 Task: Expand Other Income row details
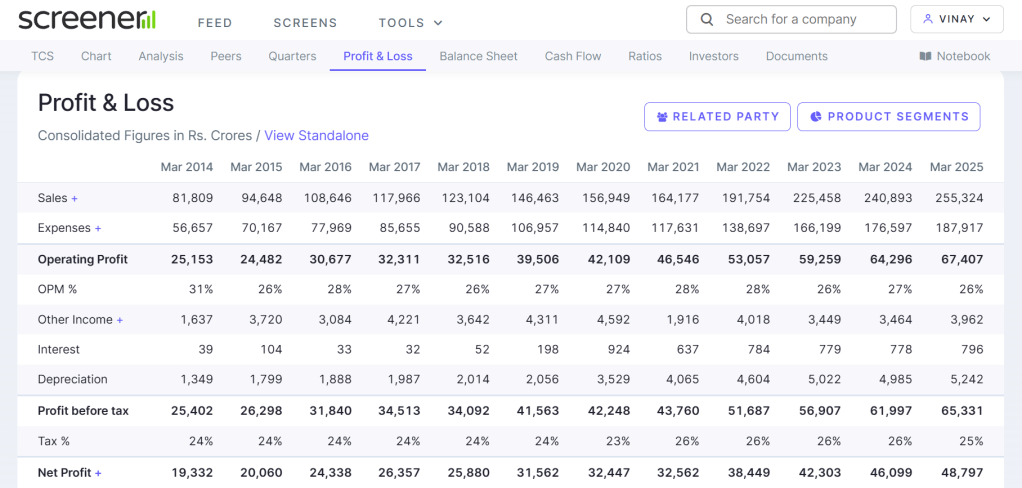coord(120,320)
